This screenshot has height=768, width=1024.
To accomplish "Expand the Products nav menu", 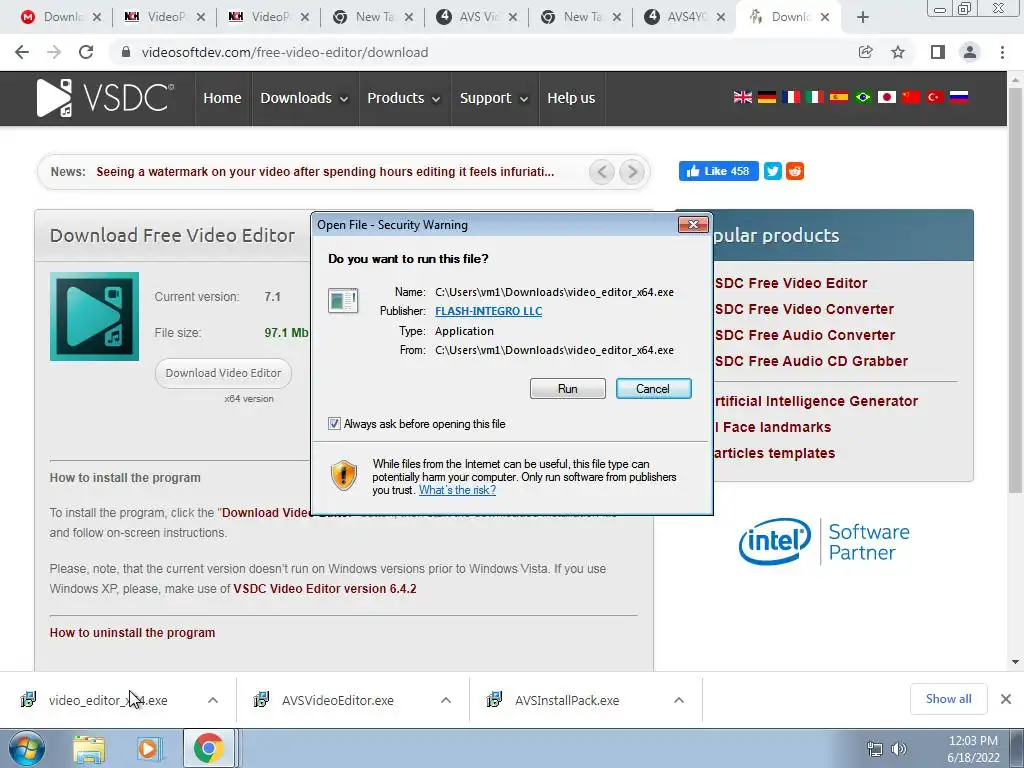I will (x=404, y=98).
